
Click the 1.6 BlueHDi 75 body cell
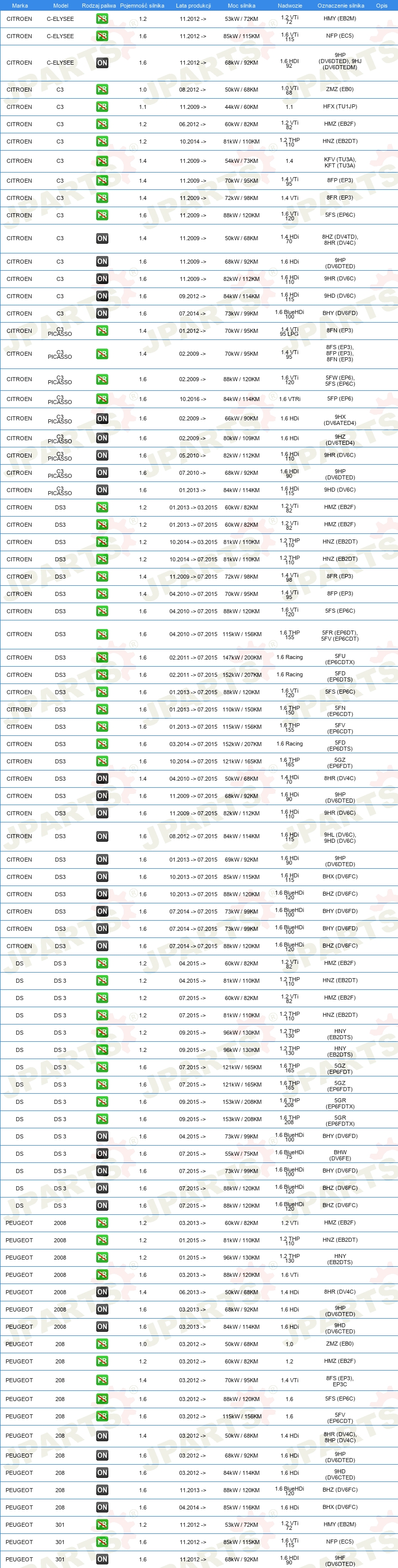point(290,1154)
